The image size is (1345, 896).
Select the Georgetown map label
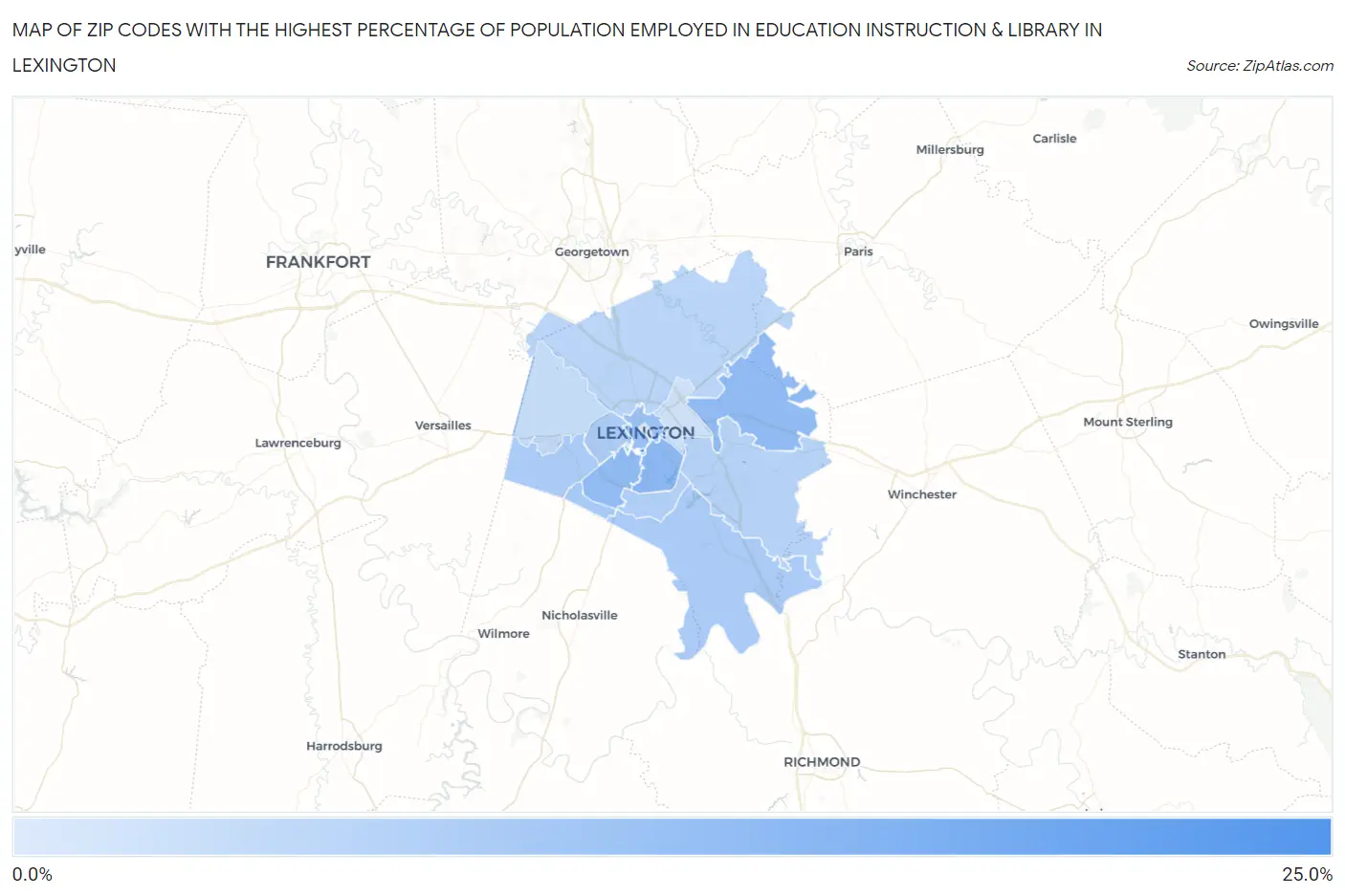[x=592, y=251]
